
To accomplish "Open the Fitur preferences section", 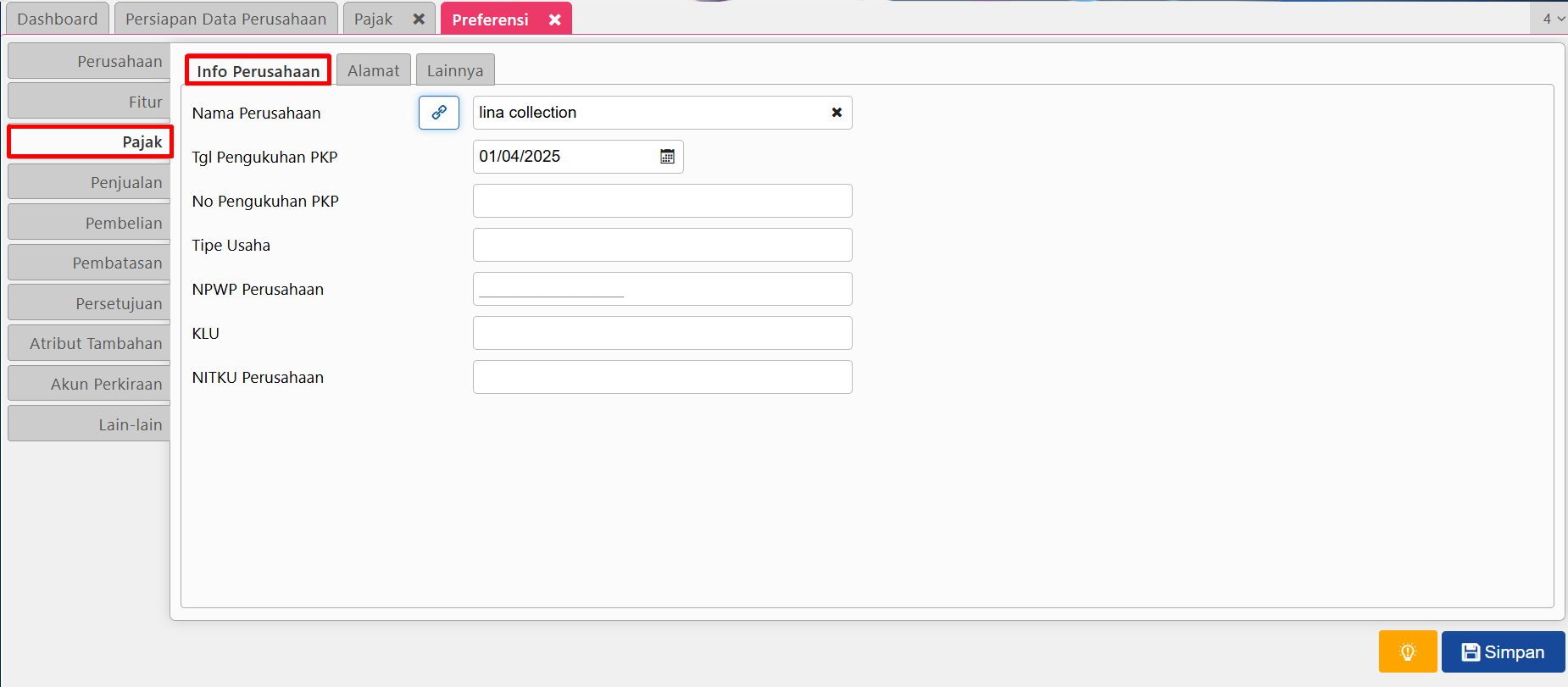I will [x=90, y=102].
